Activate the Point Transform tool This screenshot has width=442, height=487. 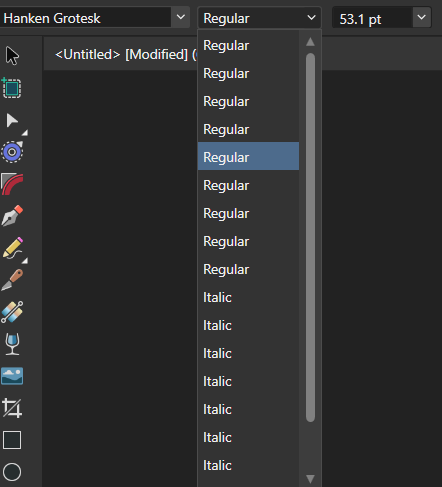pyautogui.click(x=12, y=152)
